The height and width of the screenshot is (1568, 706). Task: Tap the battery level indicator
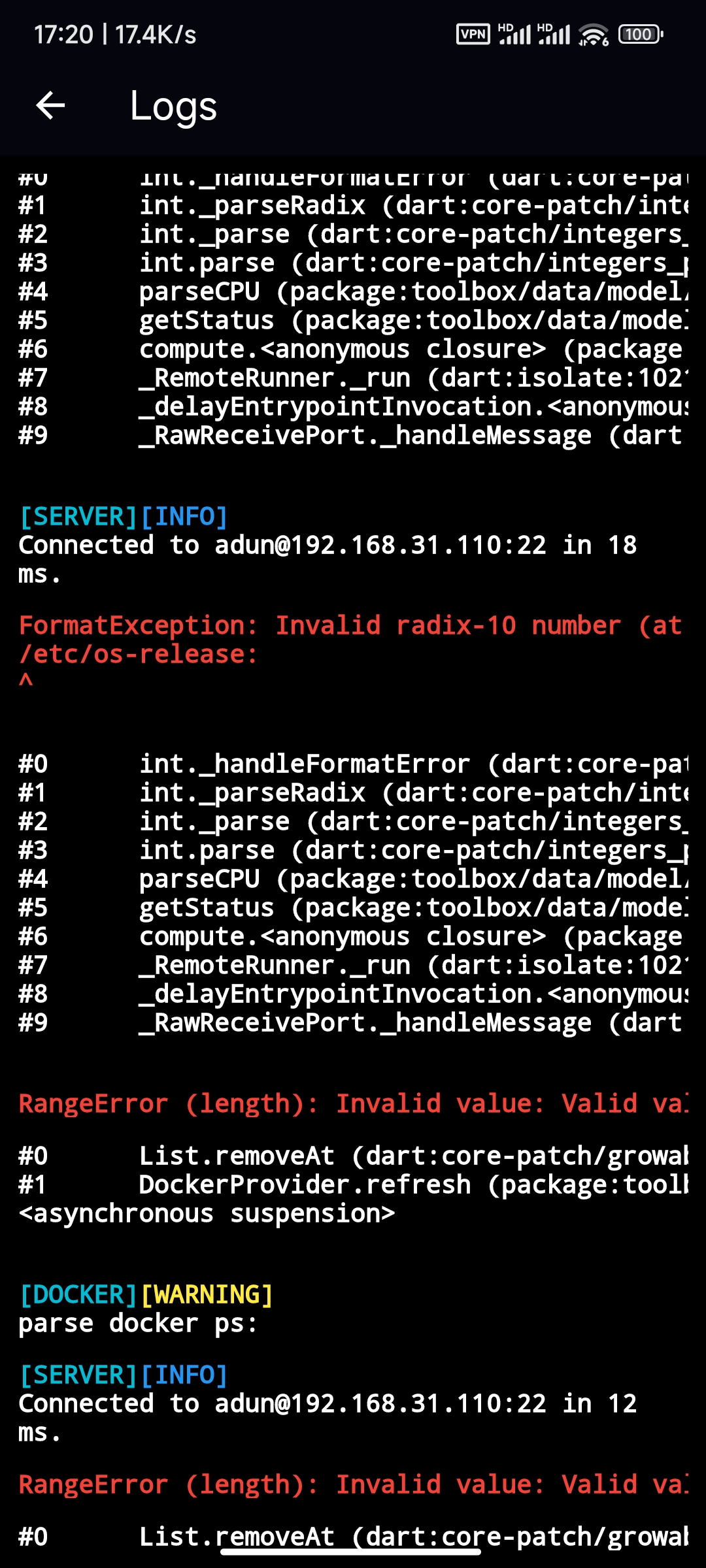(639, 34)
